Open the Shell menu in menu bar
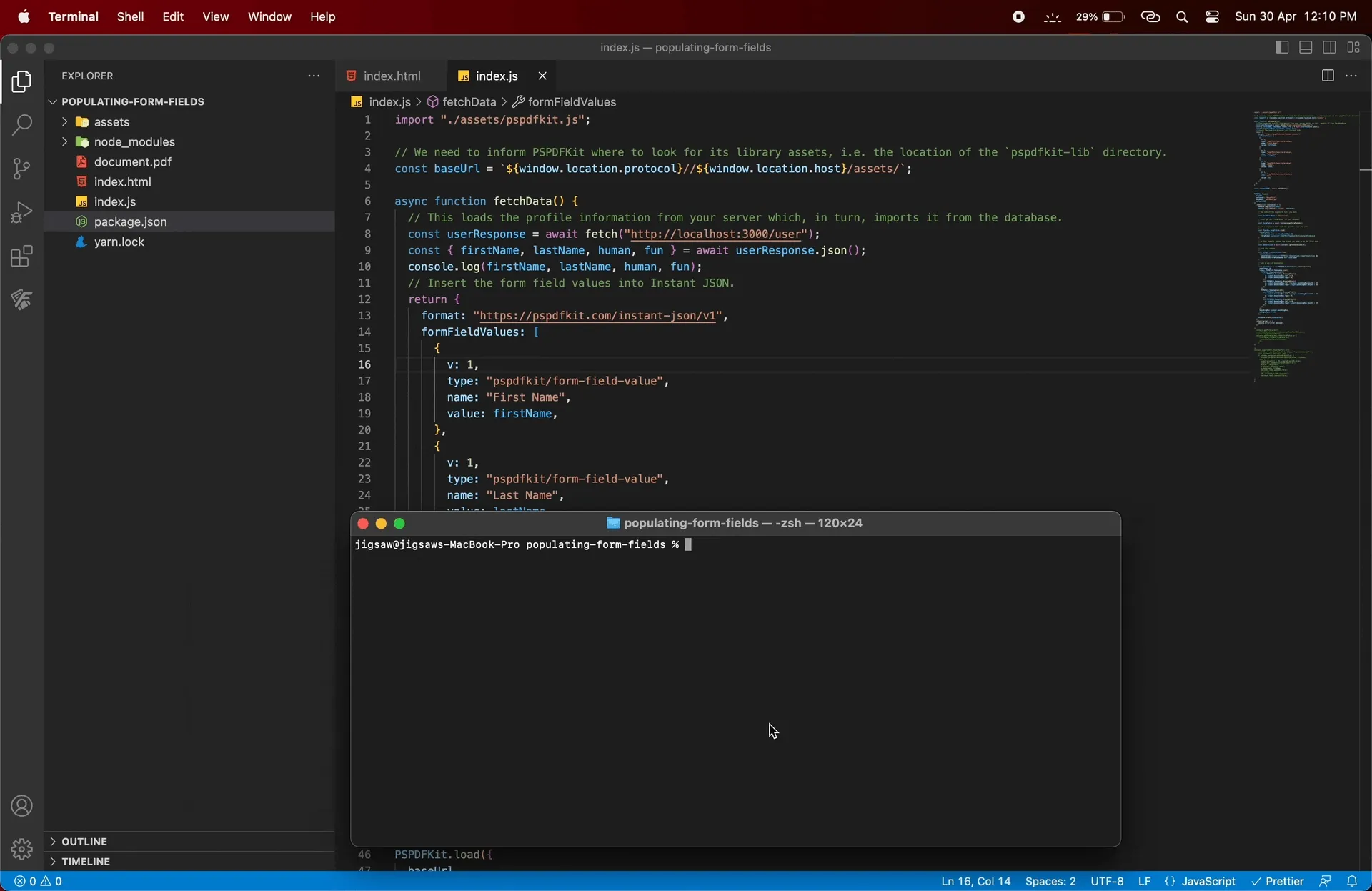Screen dimensions: 1372x891 [x=130, y=16]
